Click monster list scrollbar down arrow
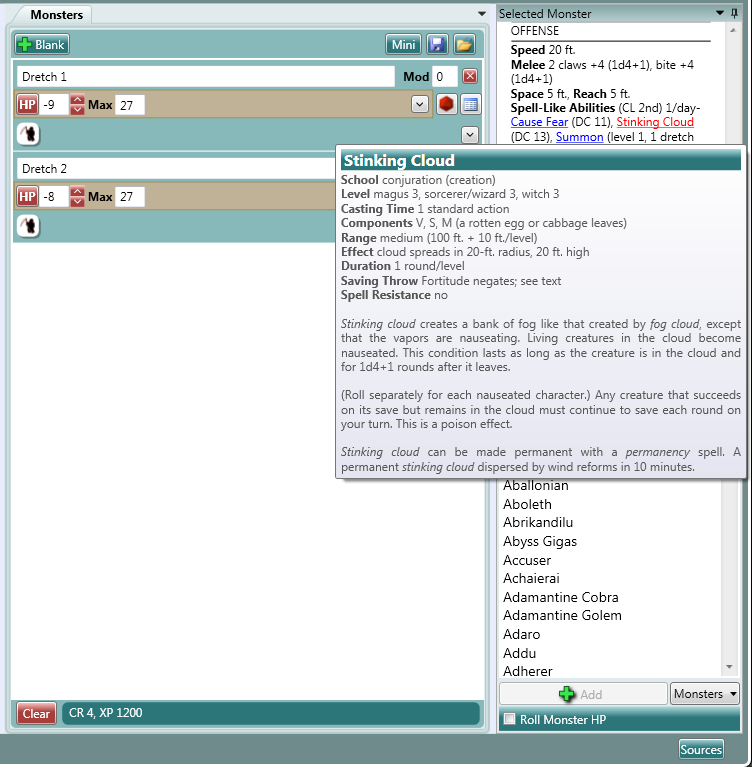This screenshot has width=752, height=767. pyautogui.click(x=729, y=667)
